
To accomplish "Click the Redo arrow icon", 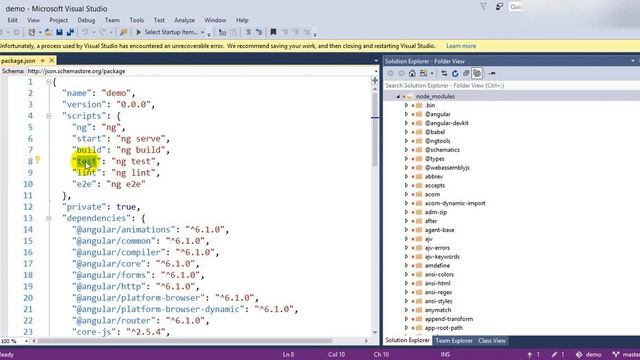I will coord(102,32).
